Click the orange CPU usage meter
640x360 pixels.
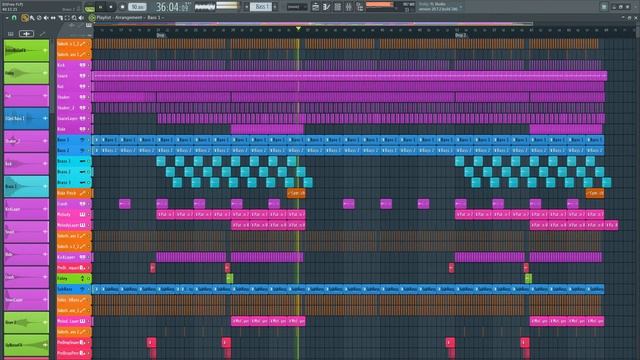click(x=380, y=4)
